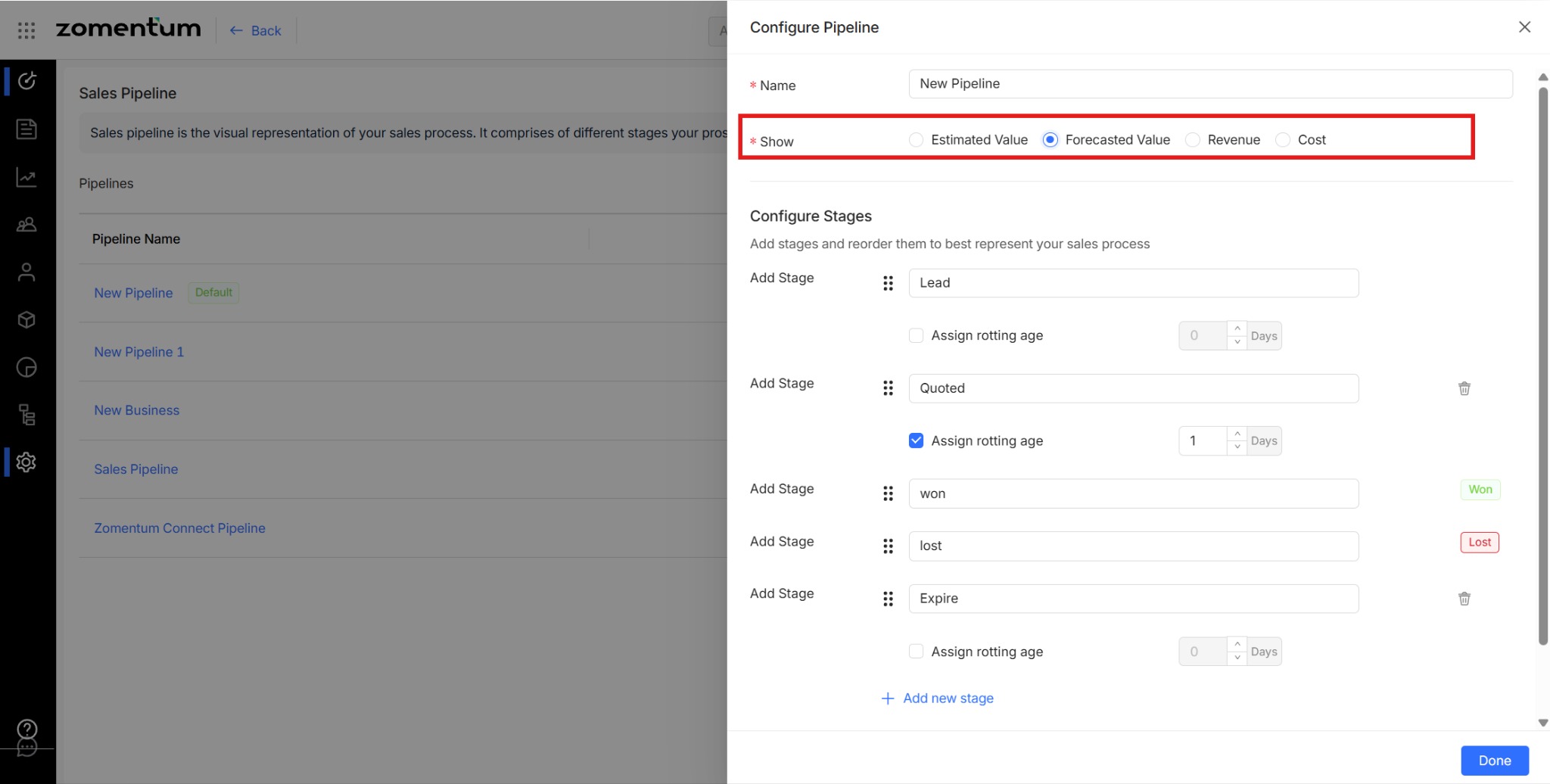Delete the Quoted stage with trash icon
Viewport: 1550px width, 784px height.
click(1464, 388)
